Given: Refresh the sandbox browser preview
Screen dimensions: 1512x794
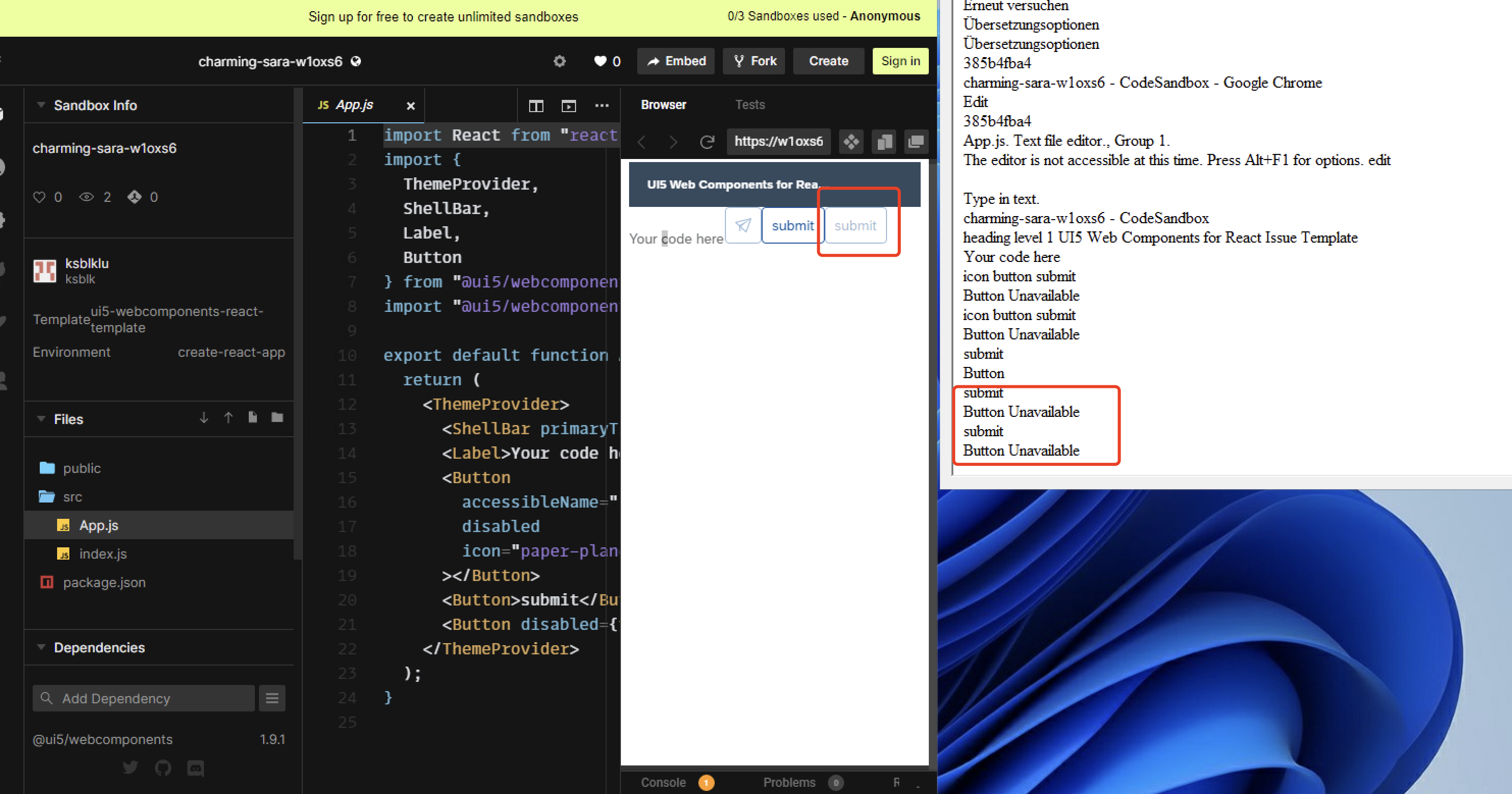Looking at the screenshot, I should coord(708,142).
